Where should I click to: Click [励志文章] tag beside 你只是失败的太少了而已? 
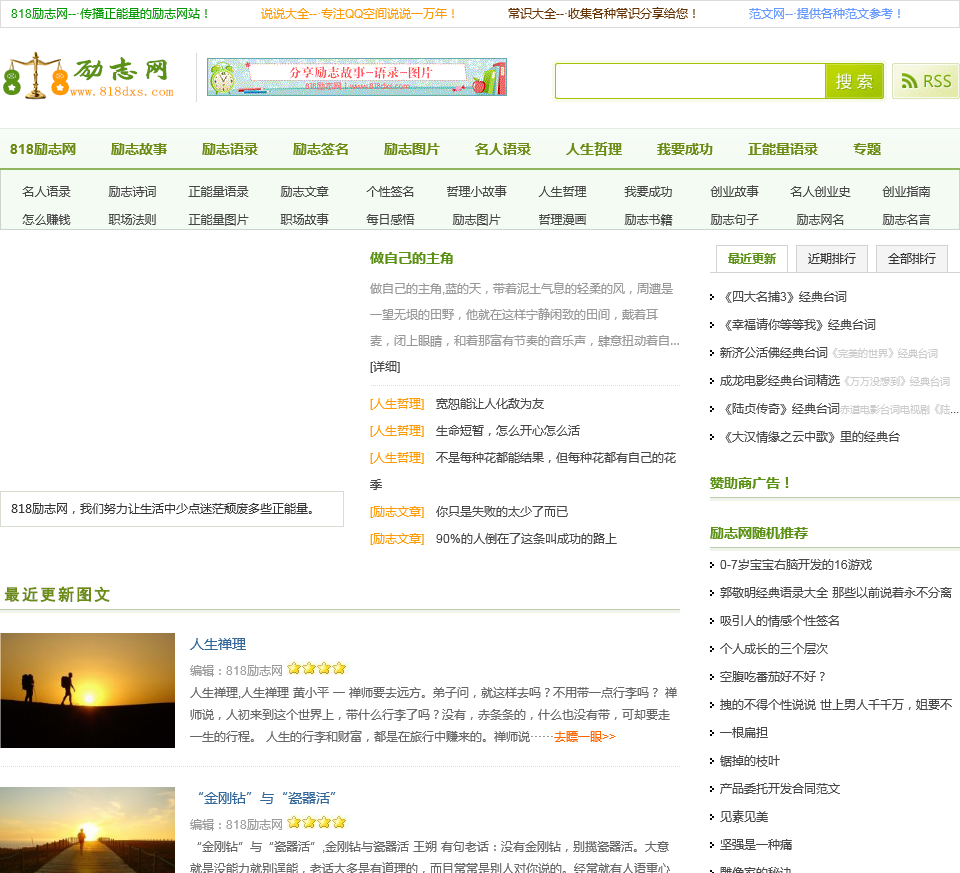click(397, 512)
